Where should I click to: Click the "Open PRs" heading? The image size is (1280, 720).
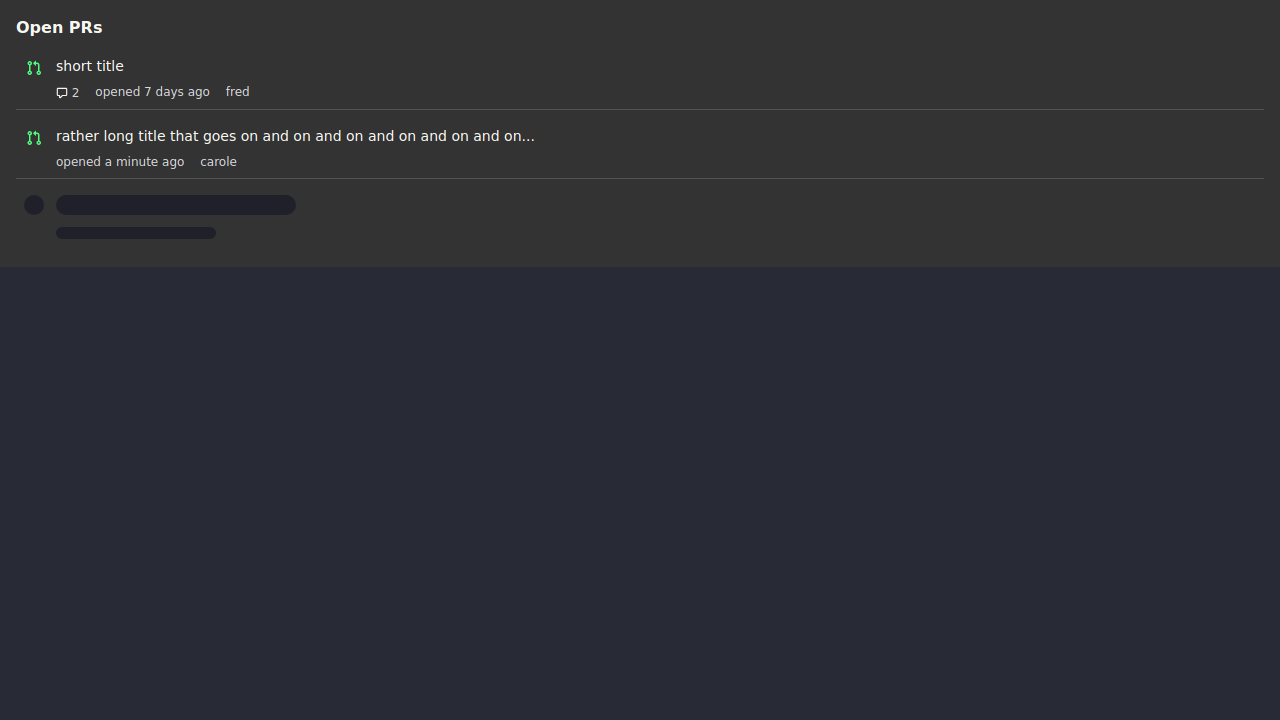[x=59, y=27]
